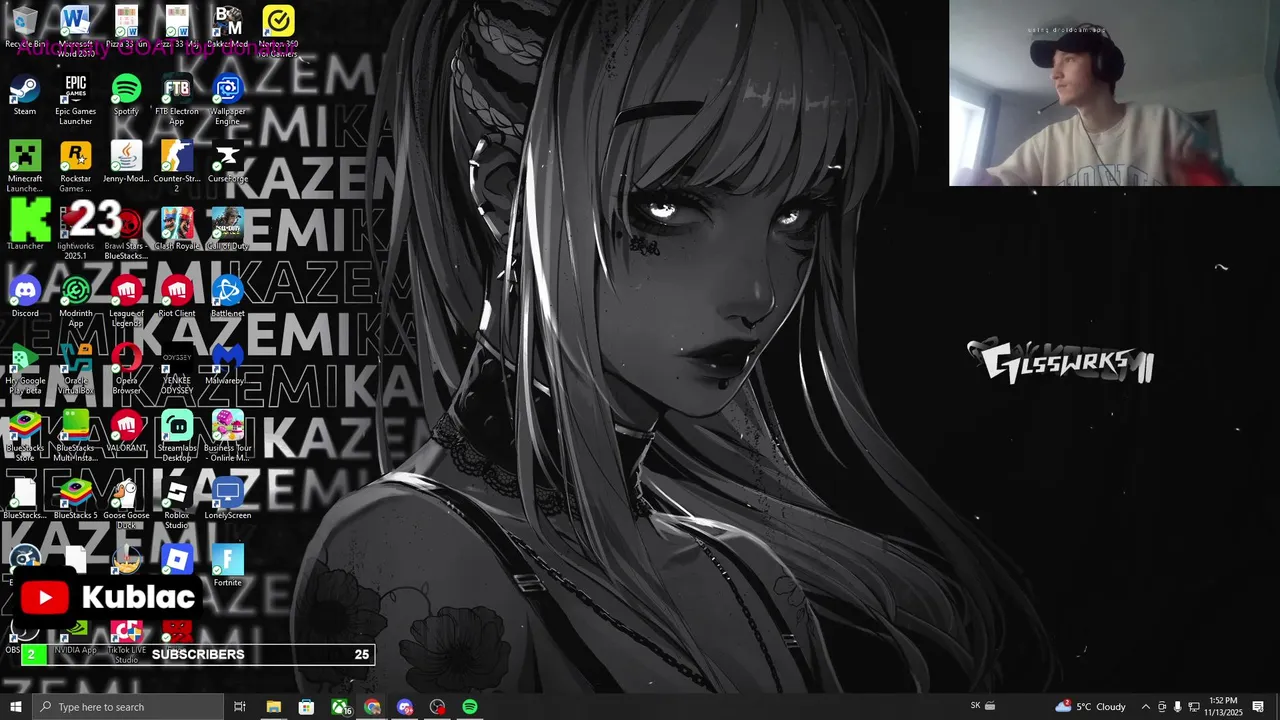1280x720 pixels.
Task: Open BlueStacks Multi-Instance Manager icon
Action: pyautogui.click(x=76, y=436)
